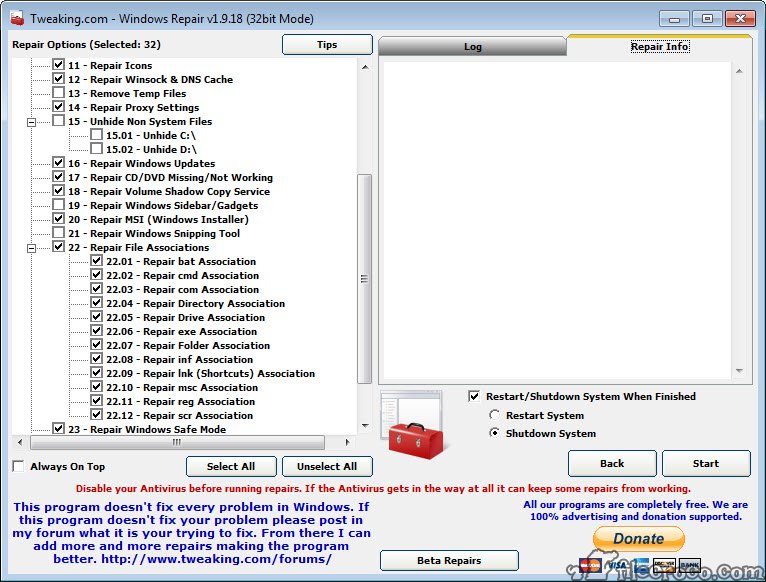Click the repair list vertical scrollbar thumb
This screenshot has width=766, height=582.
pyautogui.click(x=364, y=279)
